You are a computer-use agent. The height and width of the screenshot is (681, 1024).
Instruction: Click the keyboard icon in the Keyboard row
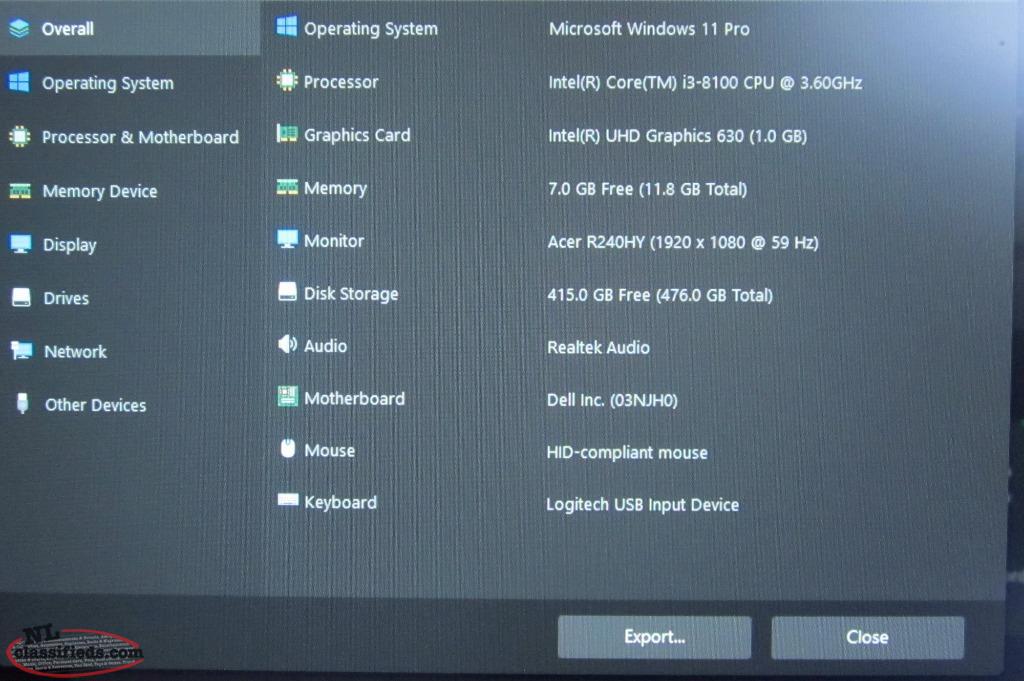287,500
